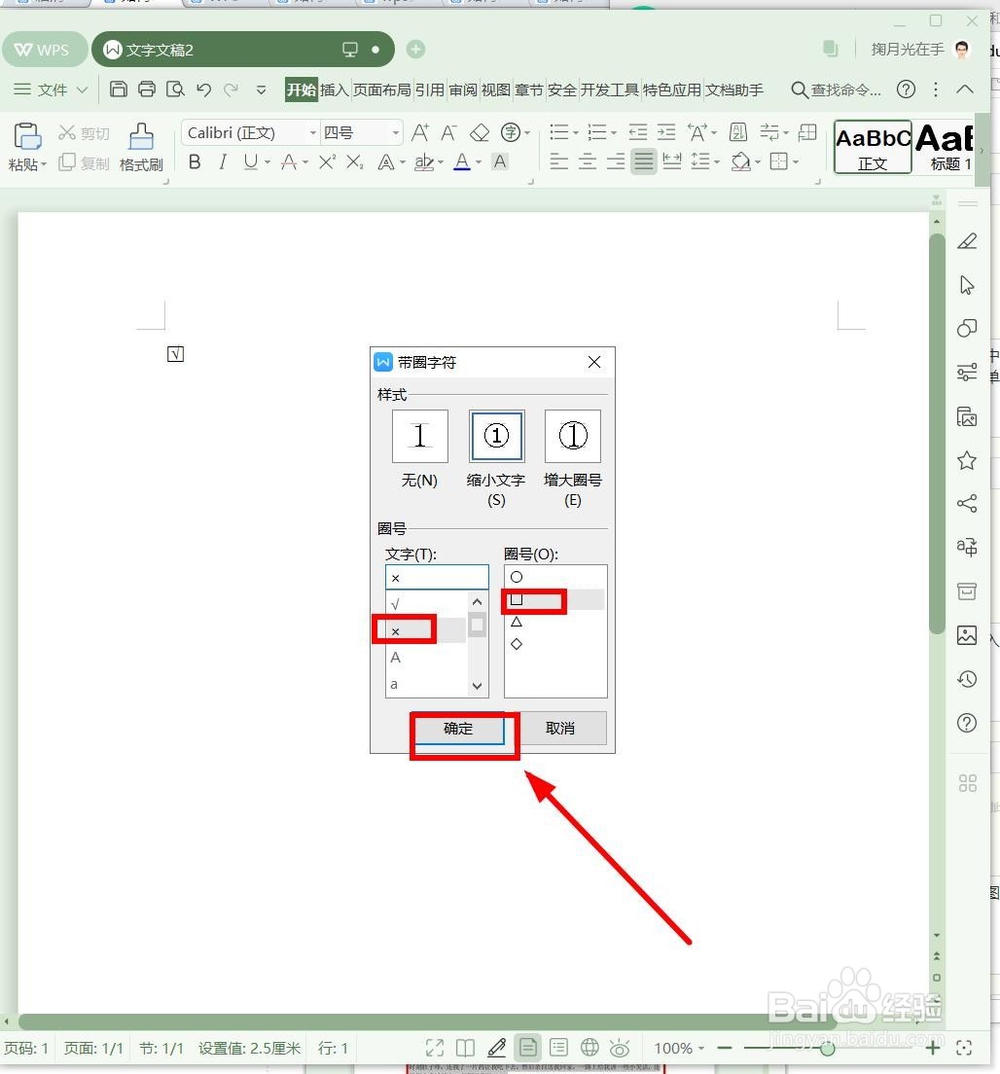Open the quick access toolbar customize arrow
The height and width of the screenshot is (1074, 1000).
coord(261,90)
